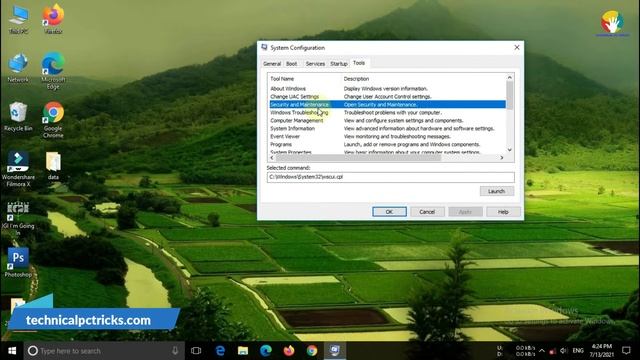Open legacy Edge from taskbar
Image resolution: width=640 pixels, height=360 pixels.
(220, 351)
